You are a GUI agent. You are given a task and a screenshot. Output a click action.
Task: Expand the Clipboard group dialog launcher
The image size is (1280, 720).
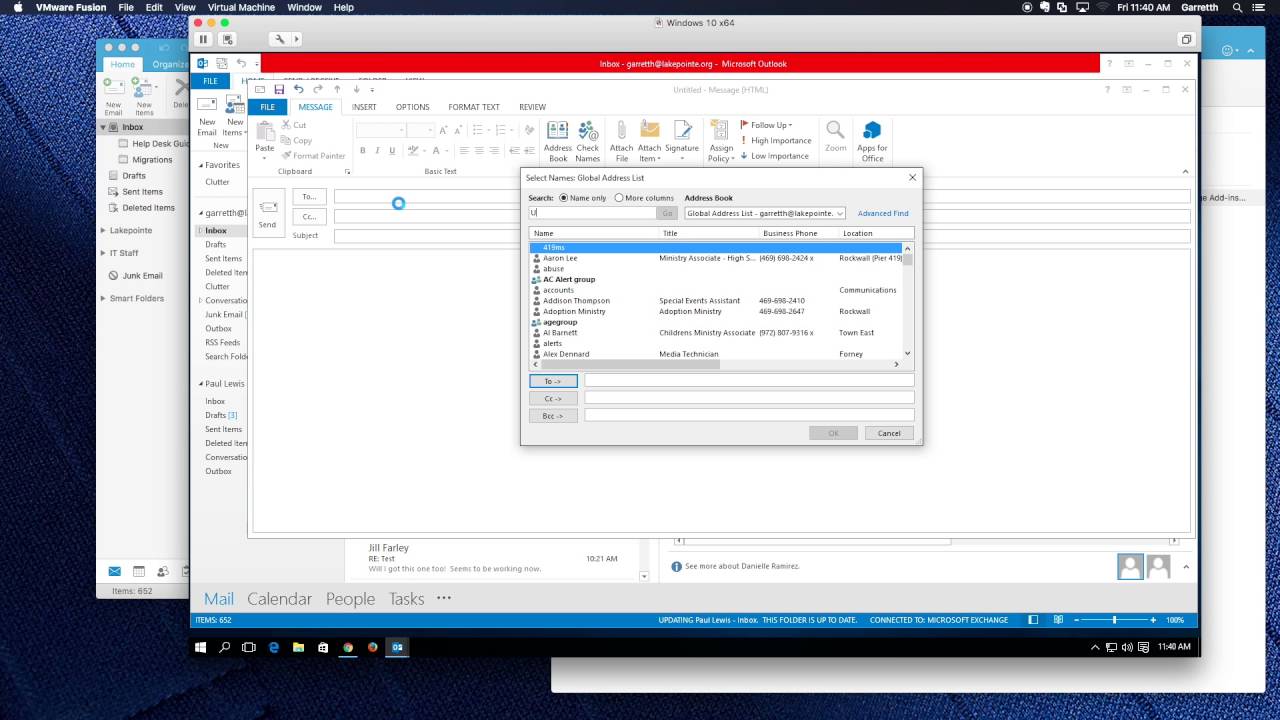(x=347, y=172)
